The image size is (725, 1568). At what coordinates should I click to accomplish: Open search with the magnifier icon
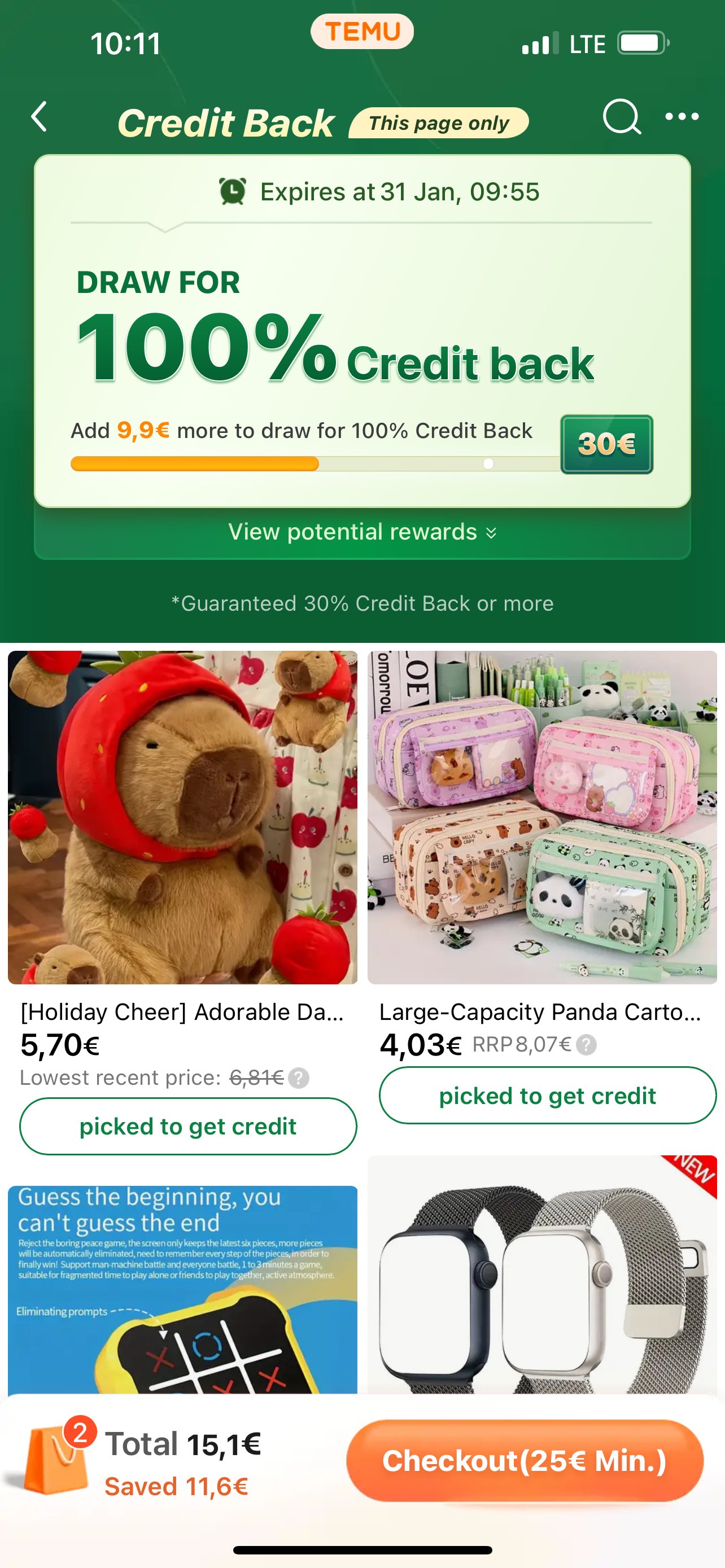tap(622, 117)
